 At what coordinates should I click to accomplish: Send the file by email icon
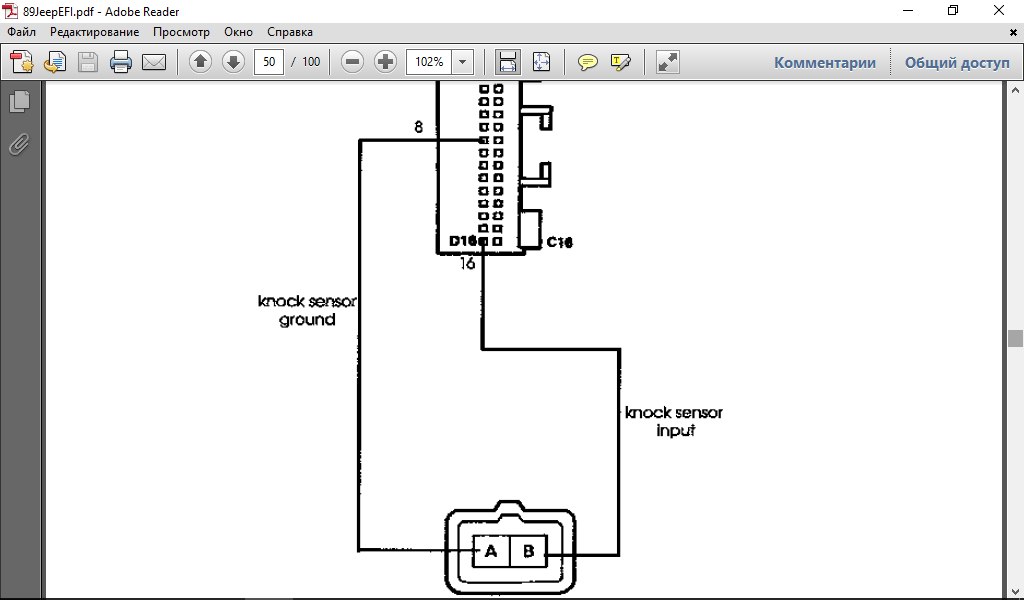tap(153, 62)
